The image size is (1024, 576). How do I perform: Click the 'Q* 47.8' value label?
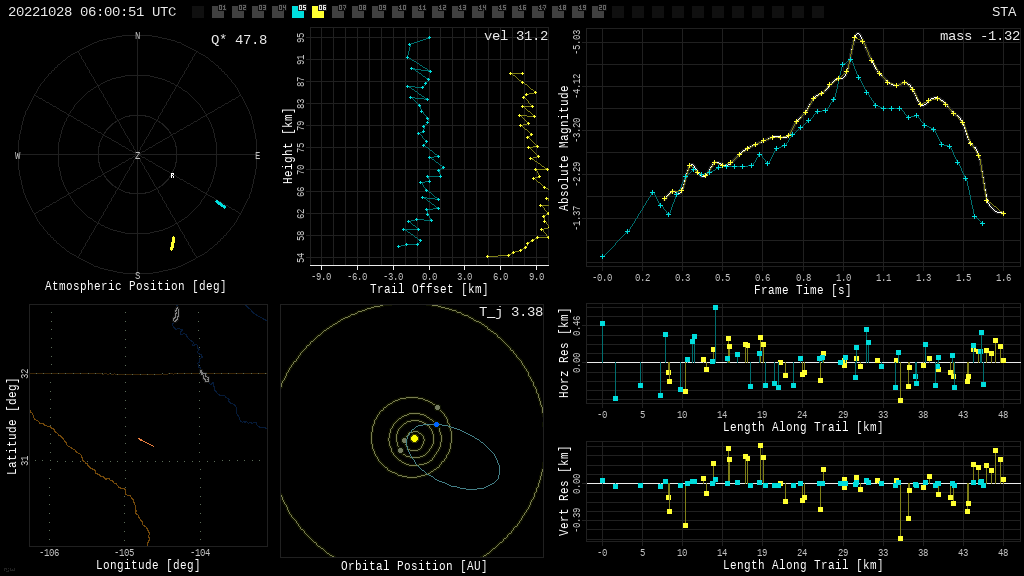point(238,40)
